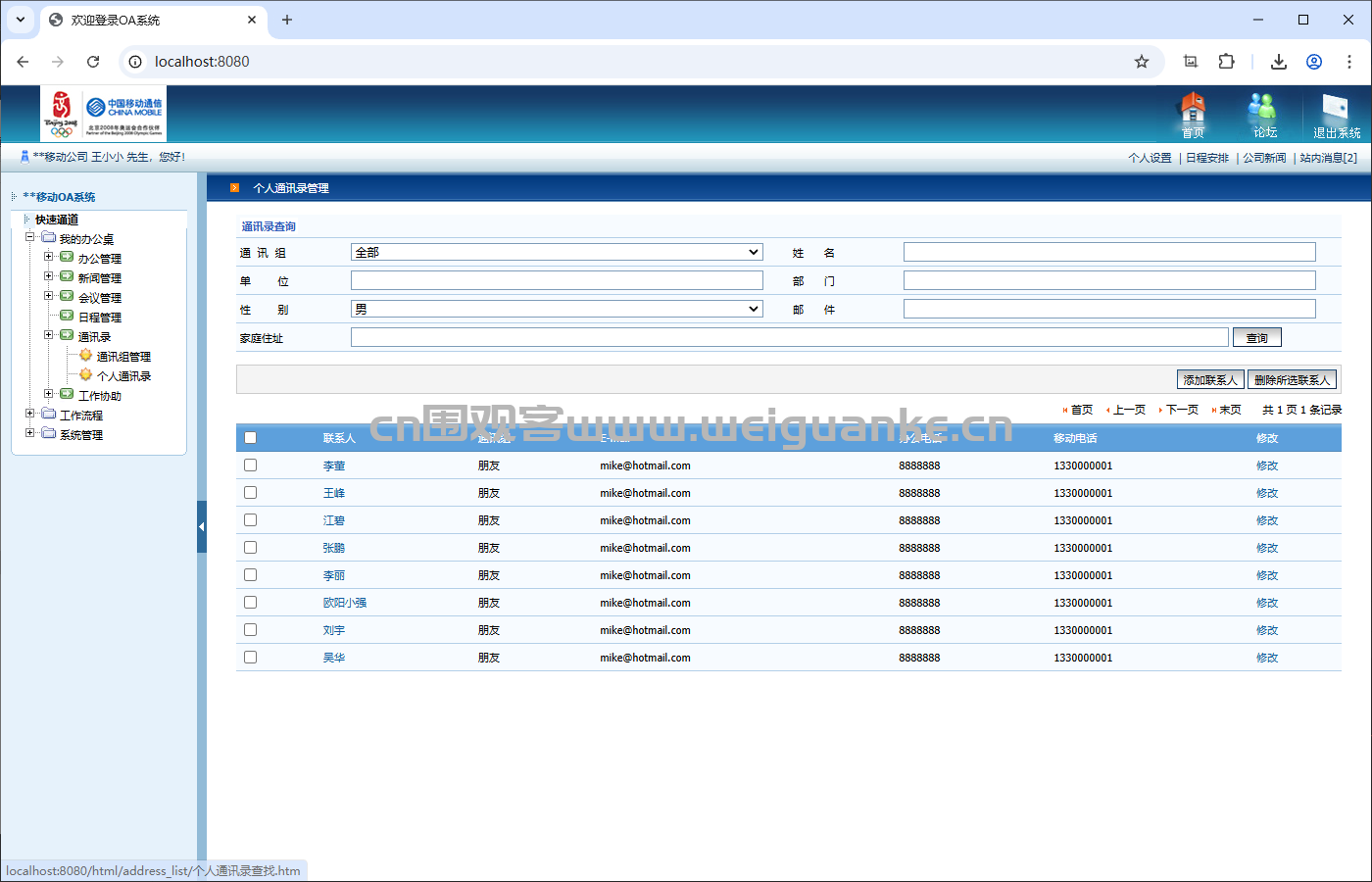The height and width of the screenshot is (882, 1372).
Task: Click the folder icon beside 系统管理
Action: (x=49, y=433)
